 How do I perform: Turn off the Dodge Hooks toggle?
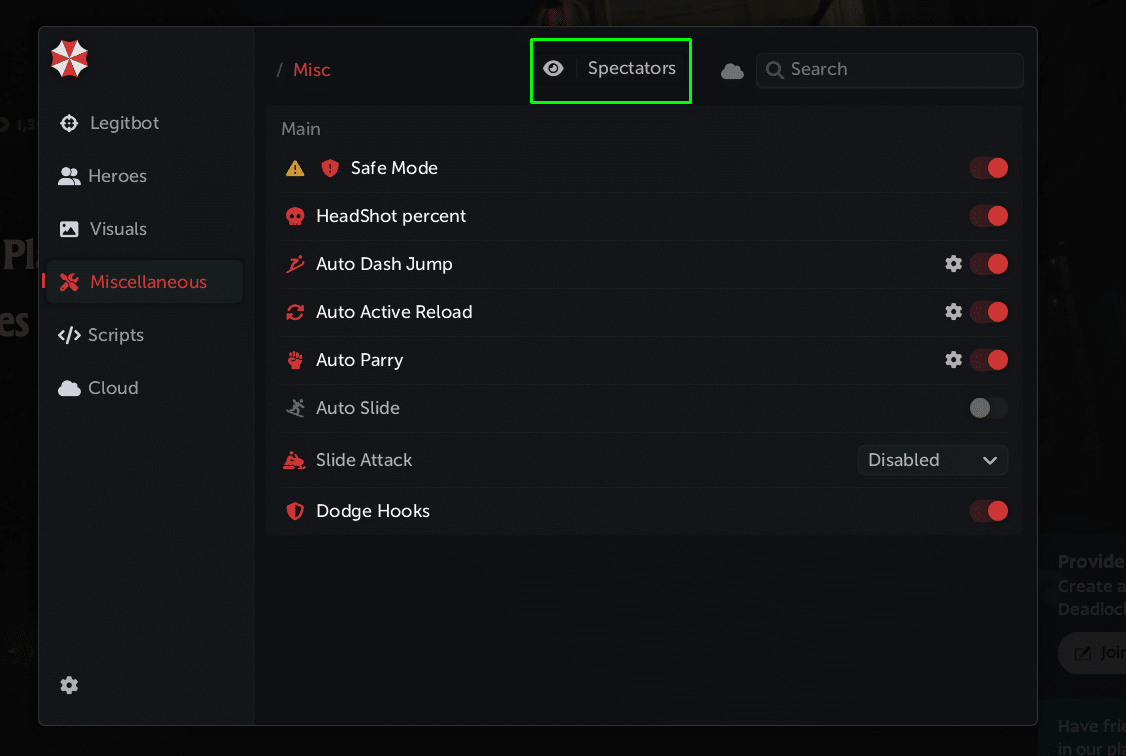tap(988, 511)
